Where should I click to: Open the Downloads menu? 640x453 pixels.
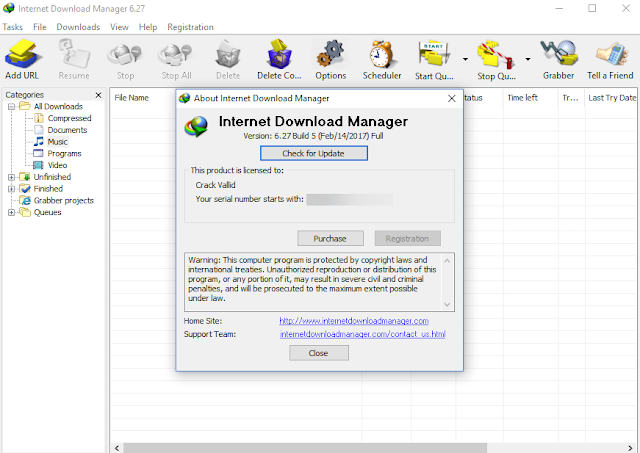coord(78,27)
